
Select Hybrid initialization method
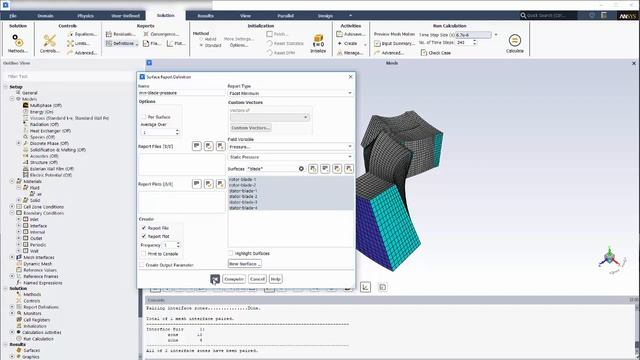[201, 39]
